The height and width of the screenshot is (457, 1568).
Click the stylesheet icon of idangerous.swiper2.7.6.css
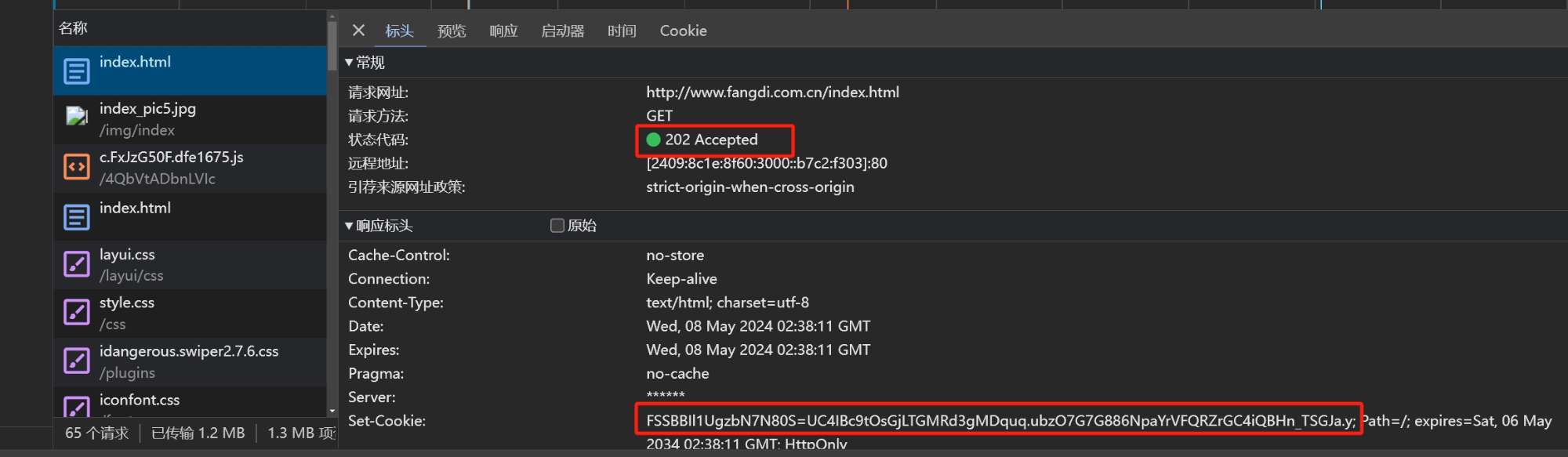pos(76,361)
